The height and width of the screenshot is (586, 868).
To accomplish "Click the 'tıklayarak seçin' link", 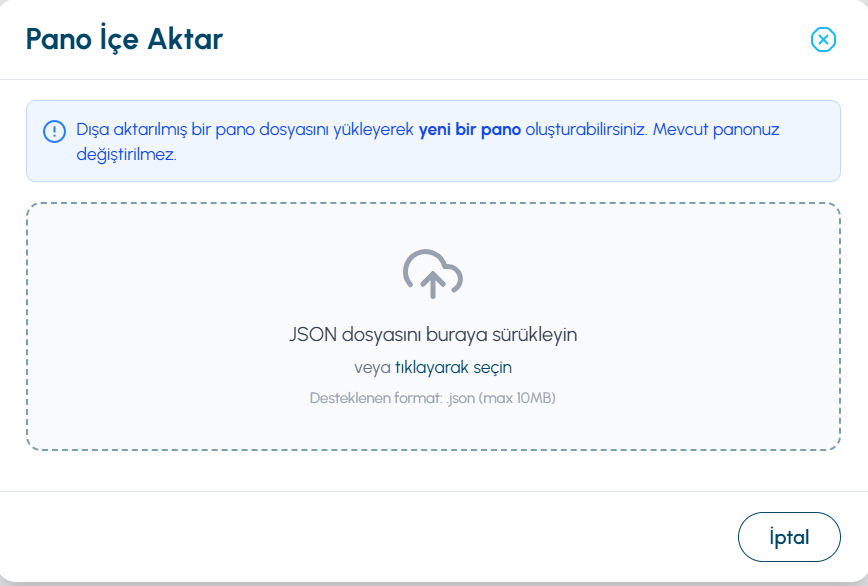I will pyautogui.click(x=453, y=367).
